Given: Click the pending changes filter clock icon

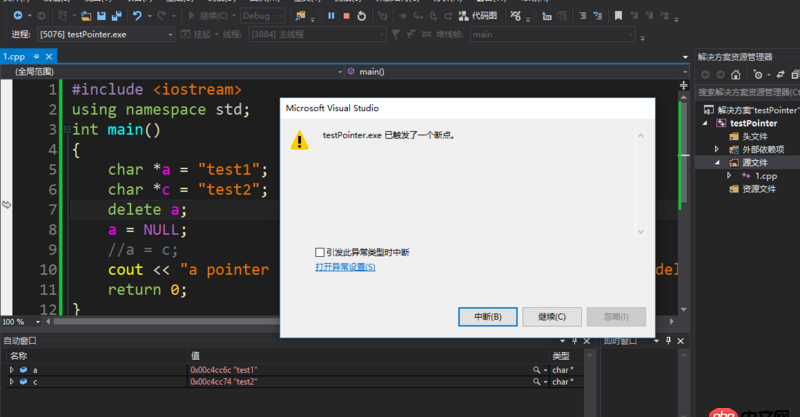Looking at the screenshot, I should [758, 75].
